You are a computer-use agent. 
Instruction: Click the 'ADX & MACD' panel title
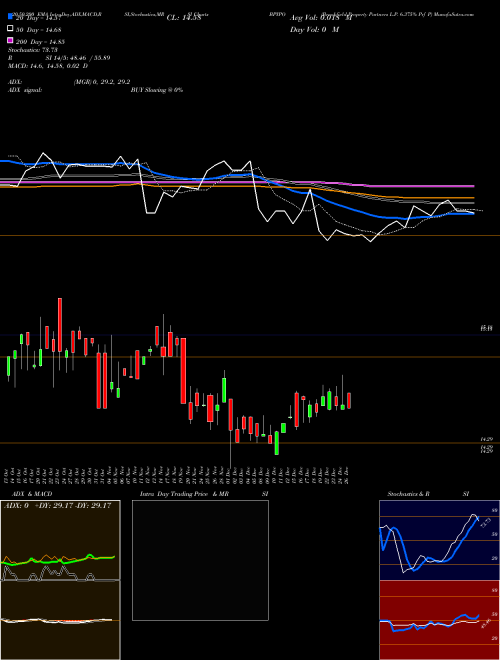tap(32, 494)
